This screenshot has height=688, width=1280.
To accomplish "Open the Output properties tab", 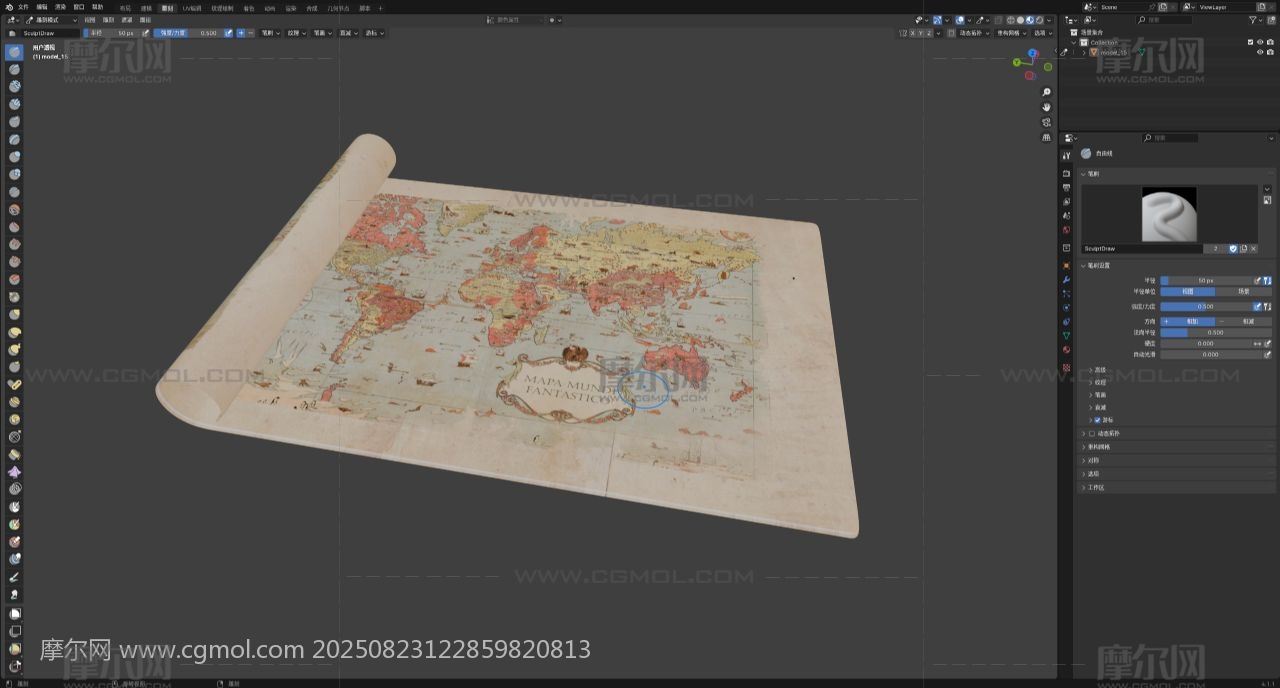I will (1067, 187).
